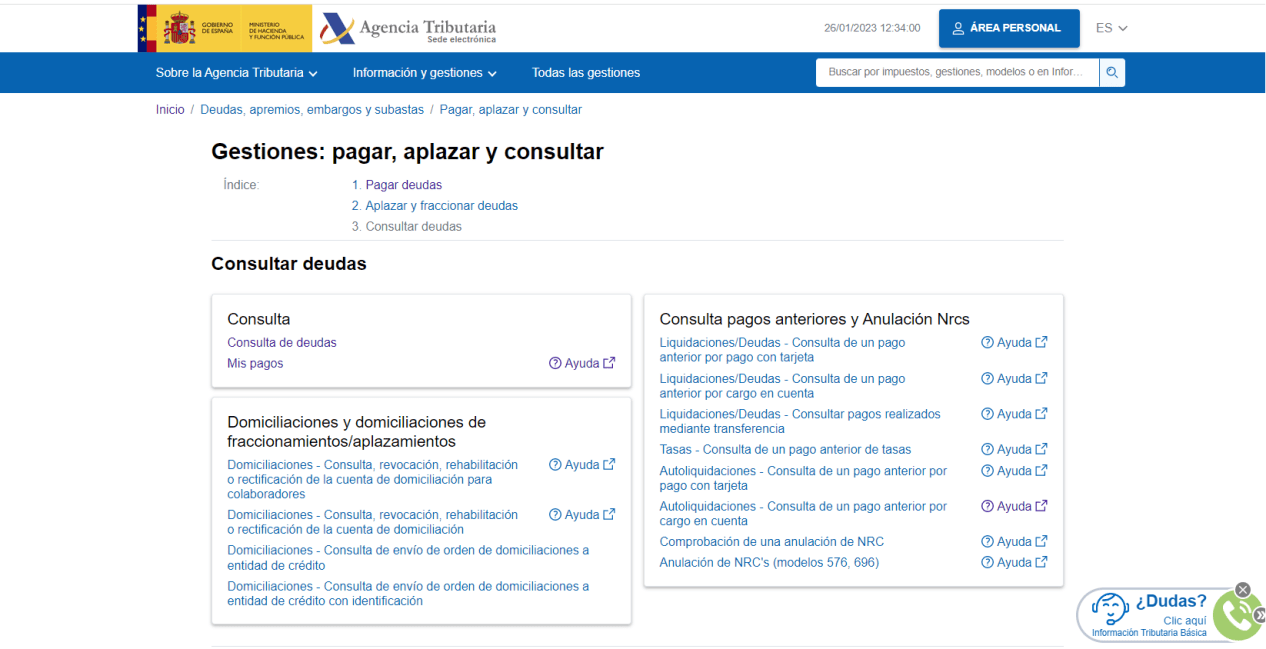Click the Agencia Tributaria logo
This screenshot has width=1266, height=649.
pos(407,28)
